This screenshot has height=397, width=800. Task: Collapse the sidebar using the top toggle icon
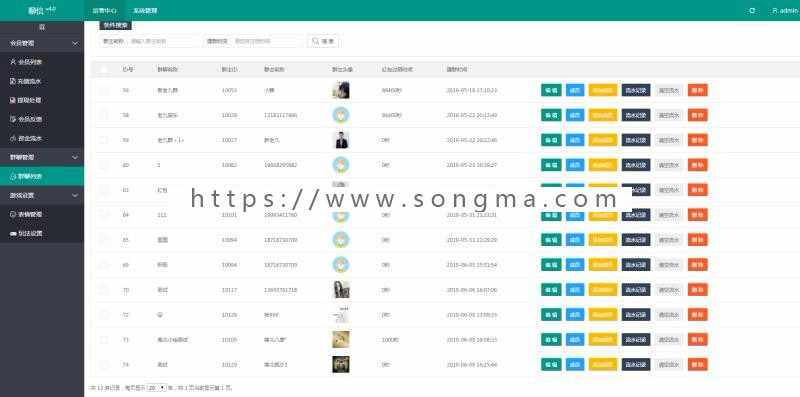click(42, 28)
